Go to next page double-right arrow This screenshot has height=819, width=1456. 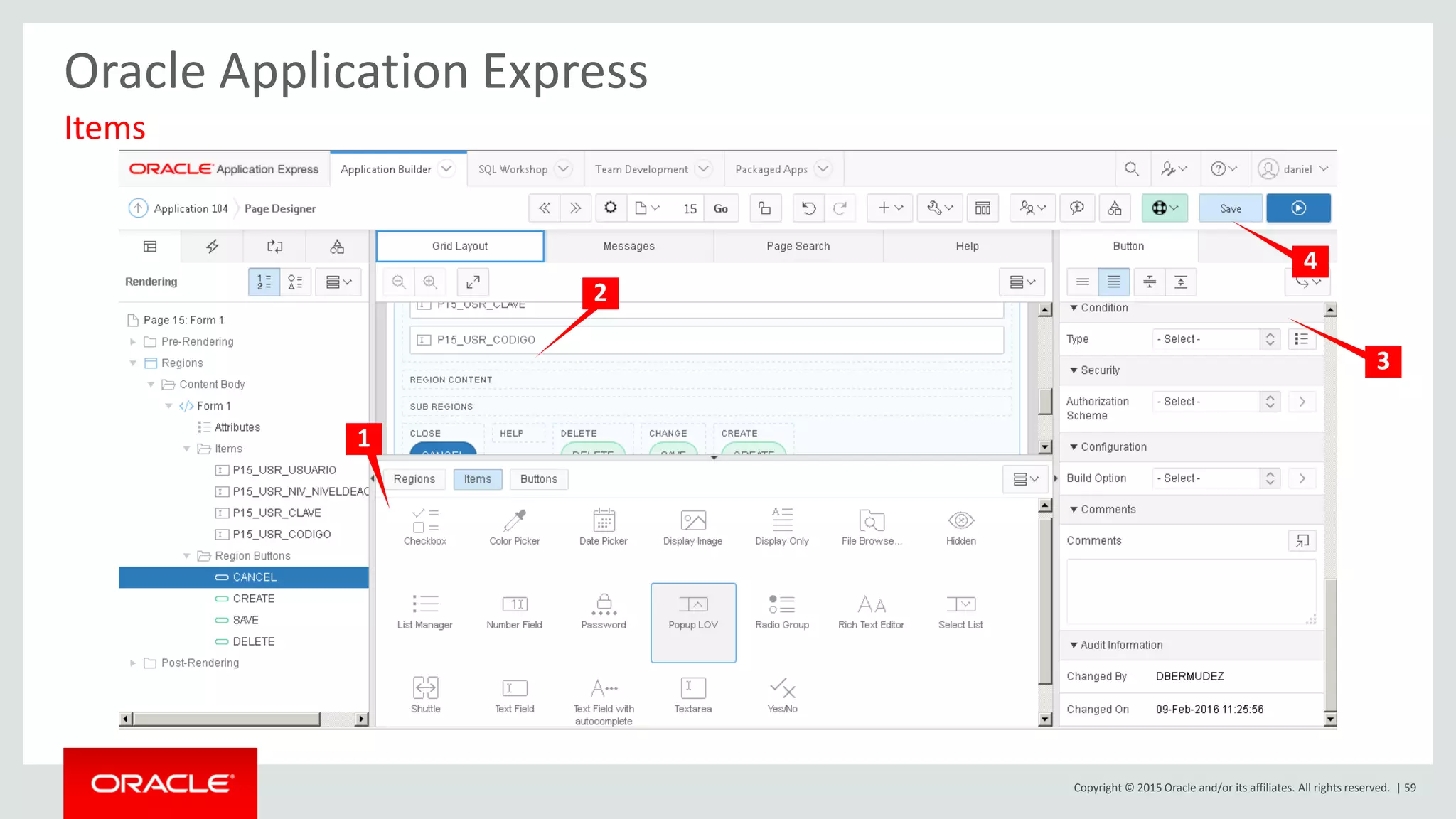click(575, 208)
